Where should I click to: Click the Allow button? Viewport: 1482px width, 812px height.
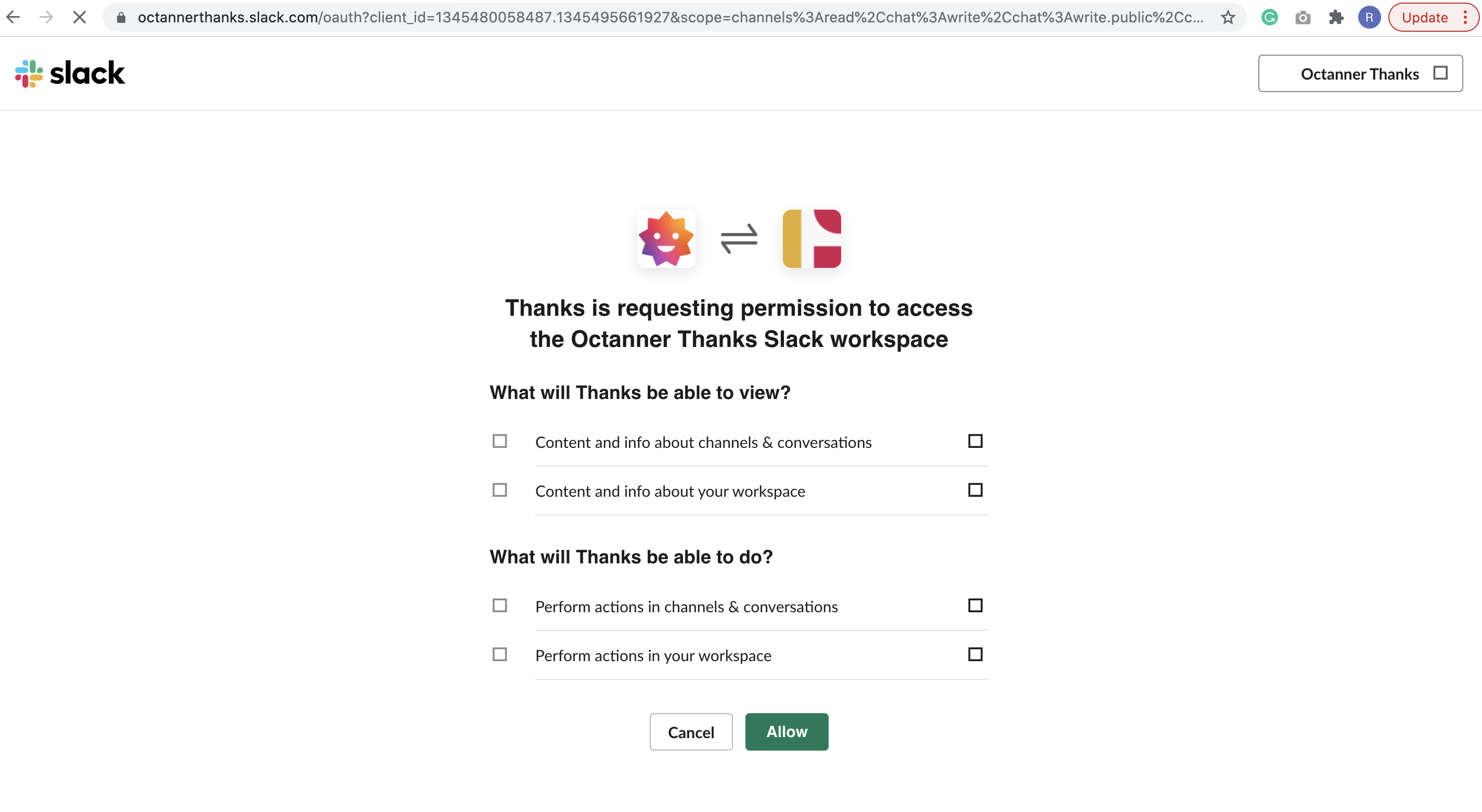[x=787, y=732]
